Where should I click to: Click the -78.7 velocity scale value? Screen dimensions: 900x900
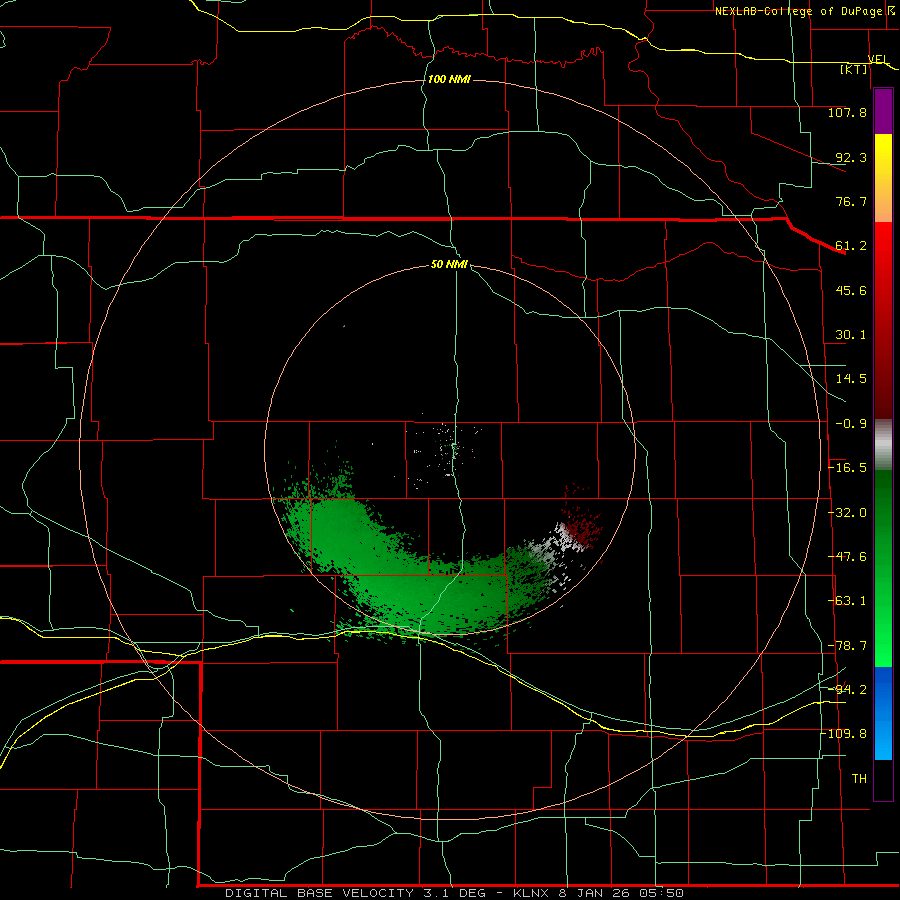coord(847,646)
